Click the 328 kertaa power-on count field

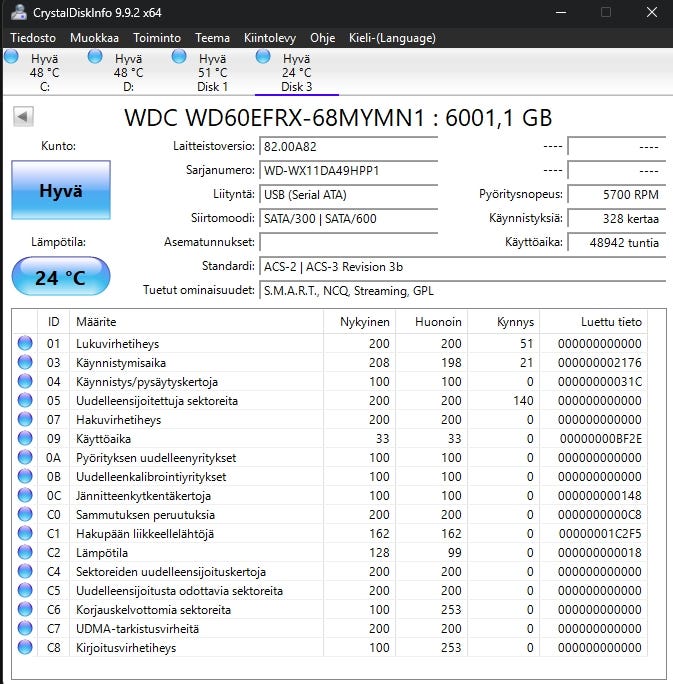click(617, 218)
